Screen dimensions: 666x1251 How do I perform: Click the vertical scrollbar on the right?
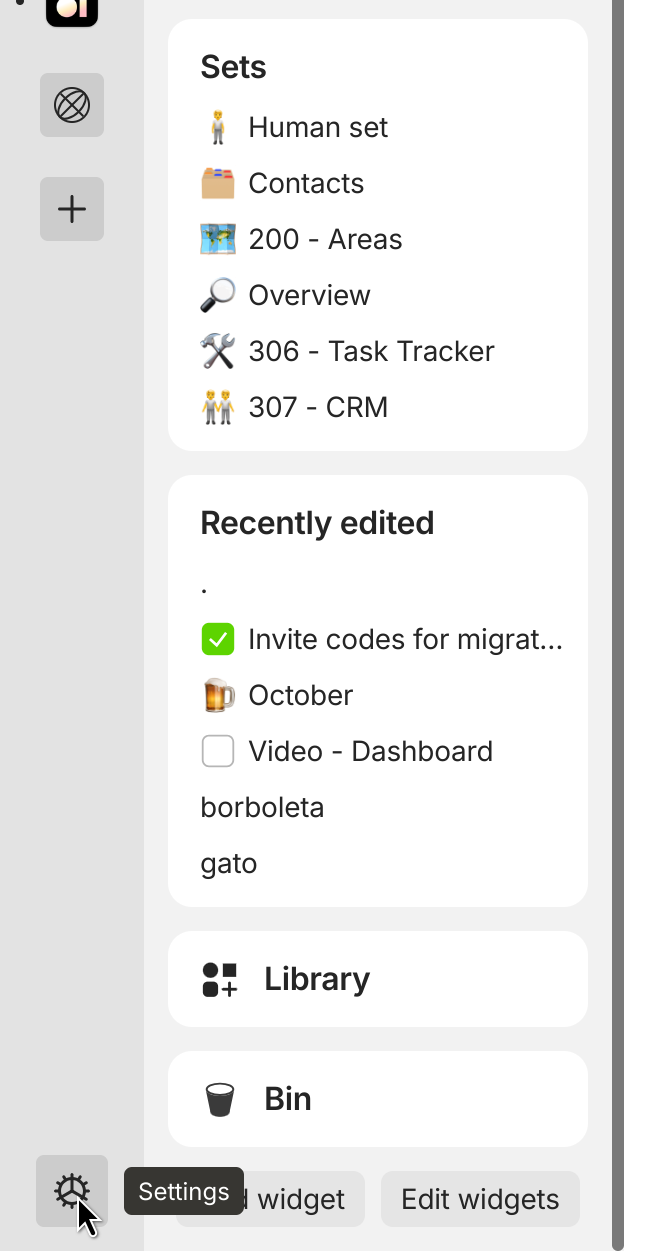pos(618,600)
